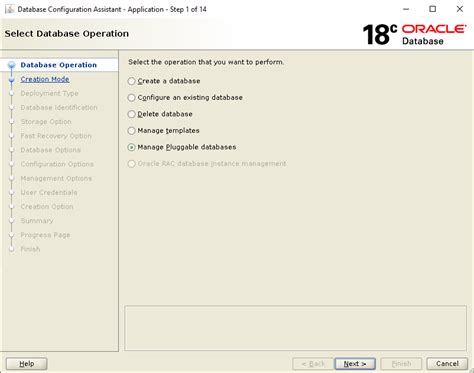Viewport: 474px width, 373px height.
Task: Select Manage Pluggable databases radio button
Action: click(x=131, y=147)
